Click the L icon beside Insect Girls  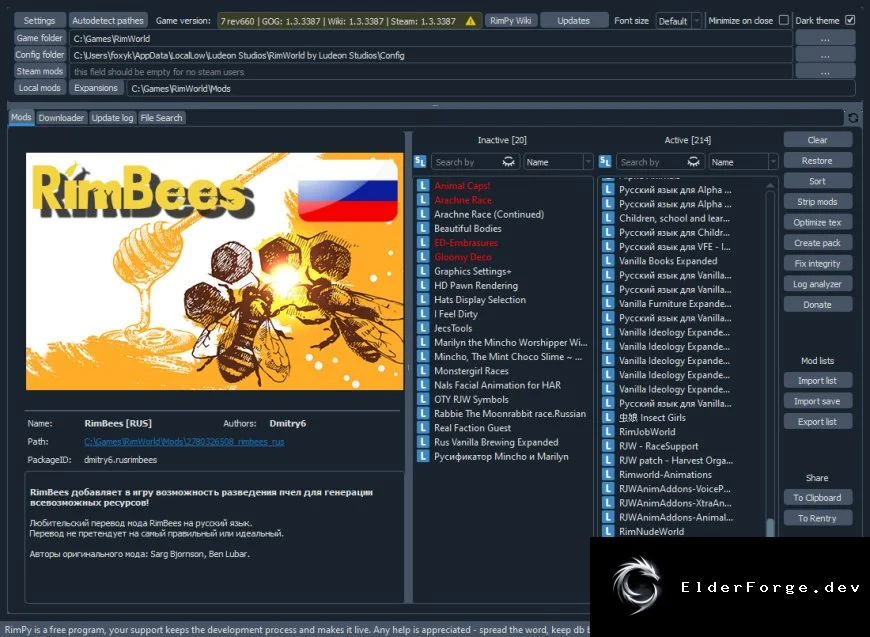[x=609, y=417]
